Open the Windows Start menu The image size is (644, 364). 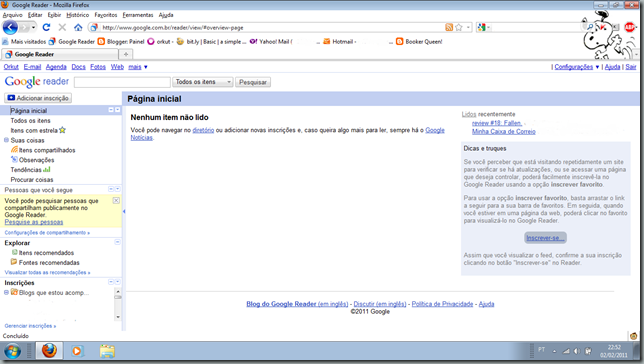12,352
